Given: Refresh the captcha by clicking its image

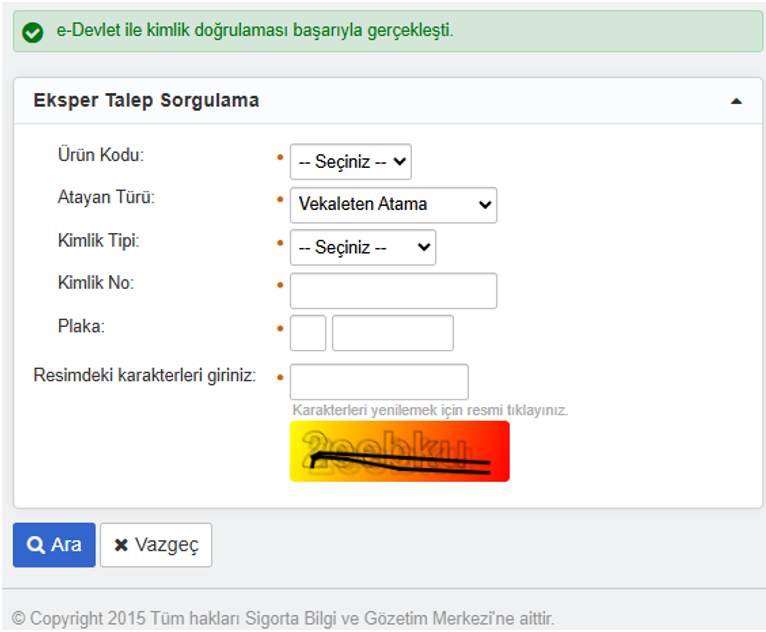Looking at the screenshot, I should point(399,451).
